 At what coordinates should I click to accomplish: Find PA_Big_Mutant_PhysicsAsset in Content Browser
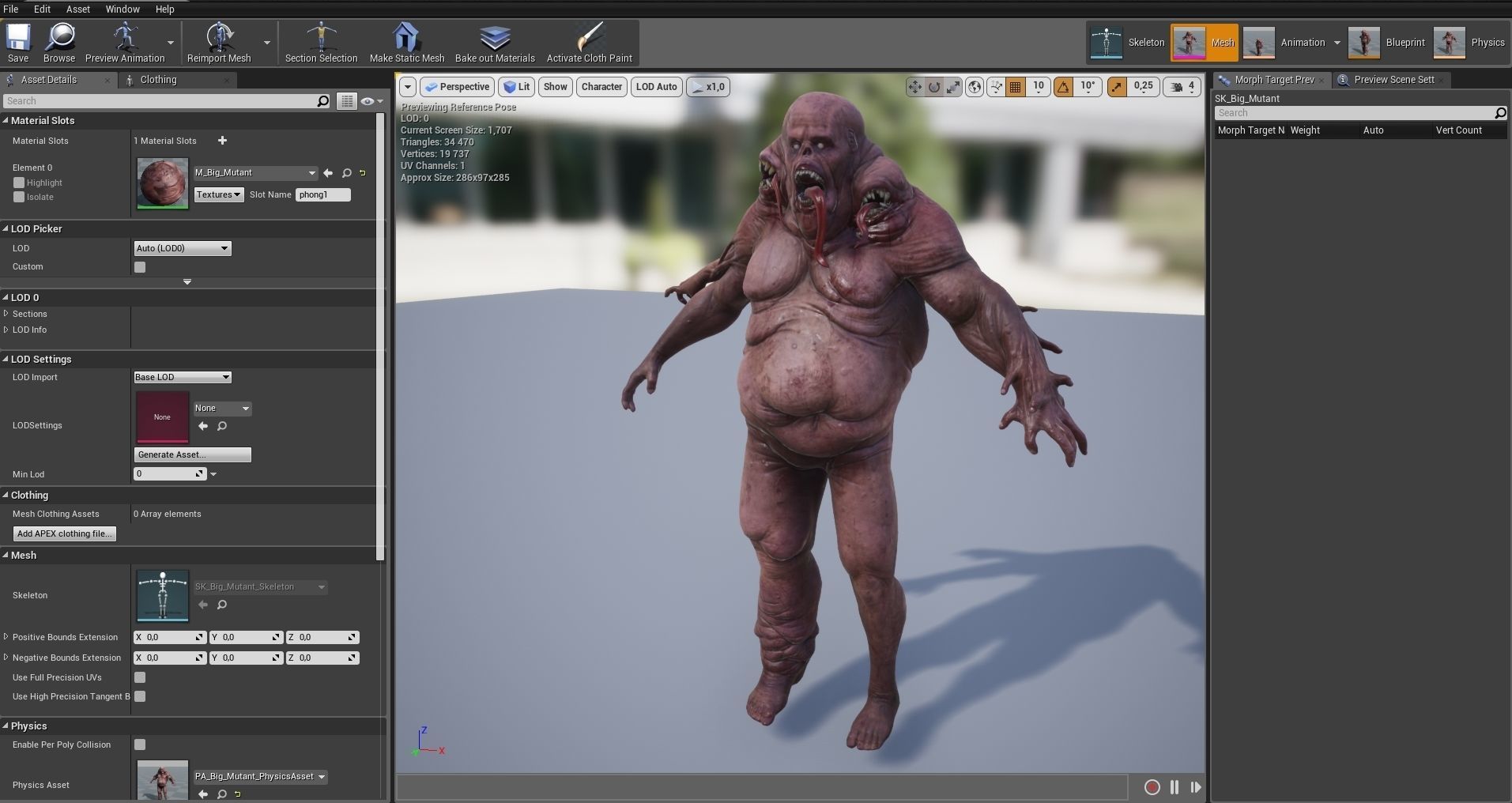point(222,794)
